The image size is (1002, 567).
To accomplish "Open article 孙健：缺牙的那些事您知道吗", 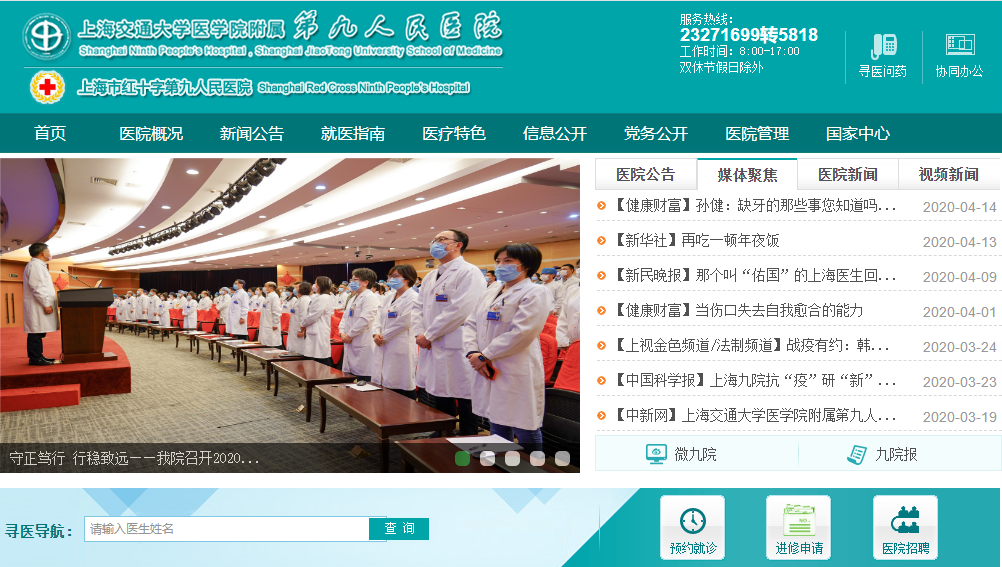I will (754, 206).
